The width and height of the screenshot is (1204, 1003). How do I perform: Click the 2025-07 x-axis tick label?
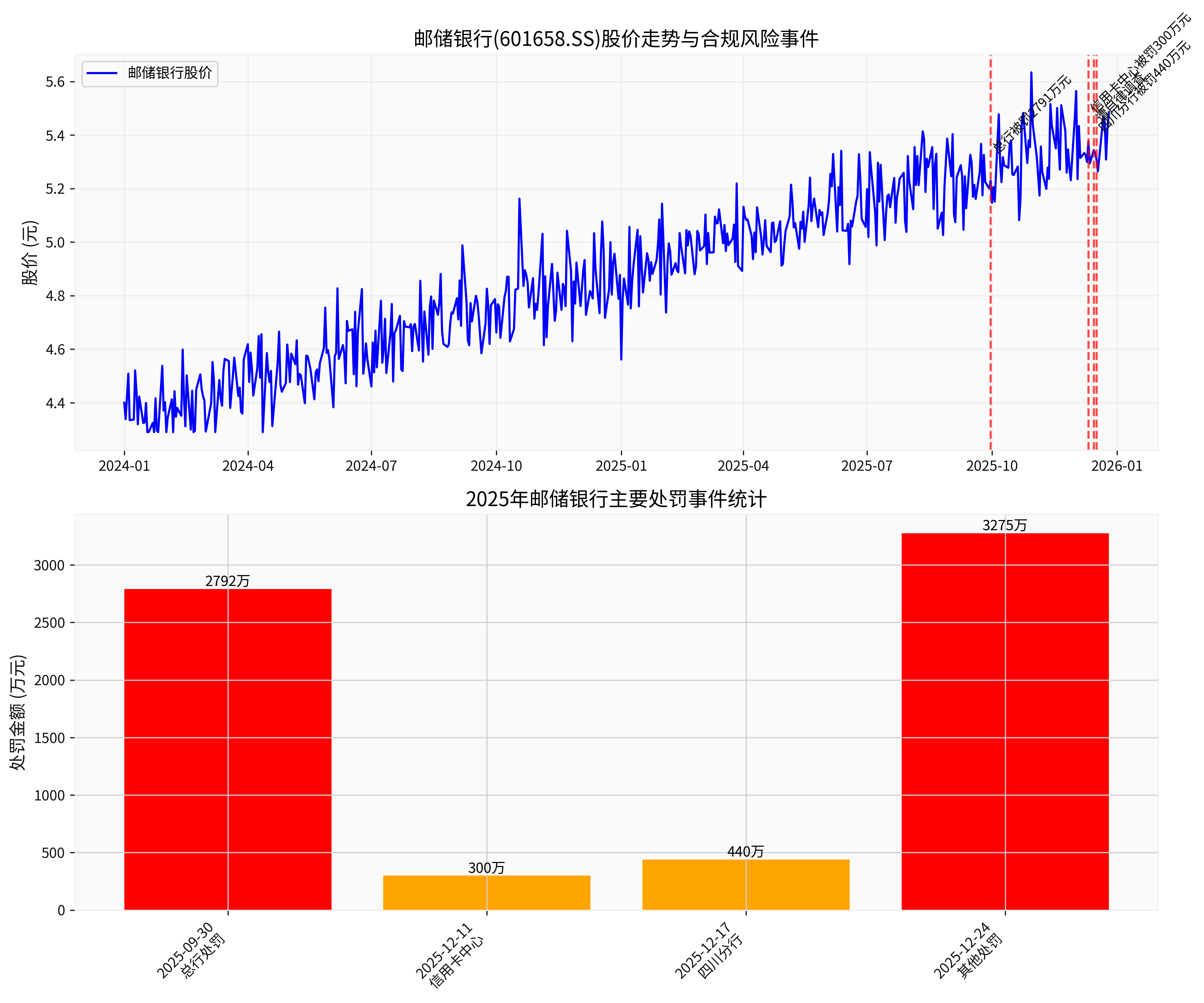click(x=866, y=466)
